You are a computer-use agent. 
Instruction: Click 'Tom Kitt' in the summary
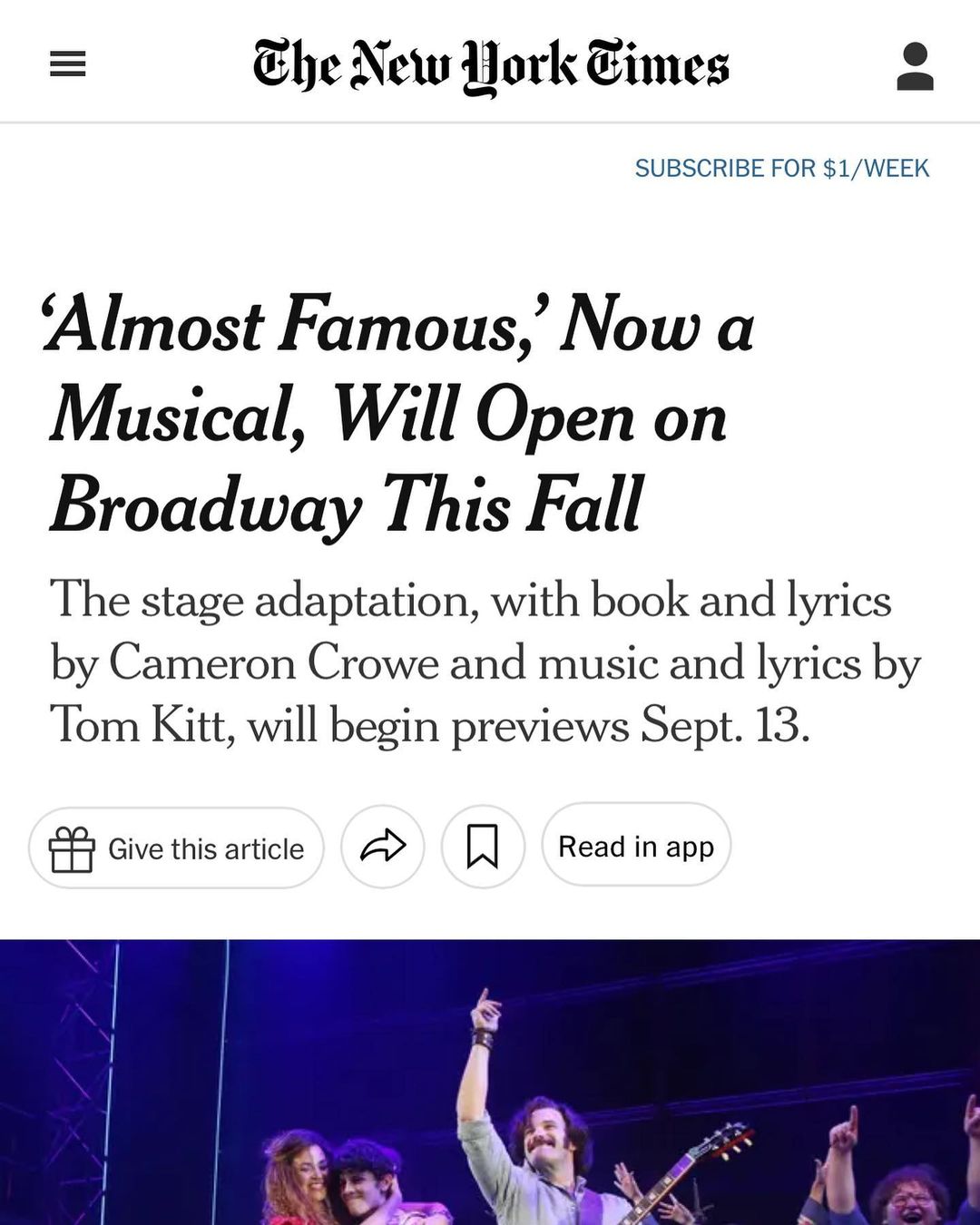tap(138, 726)
